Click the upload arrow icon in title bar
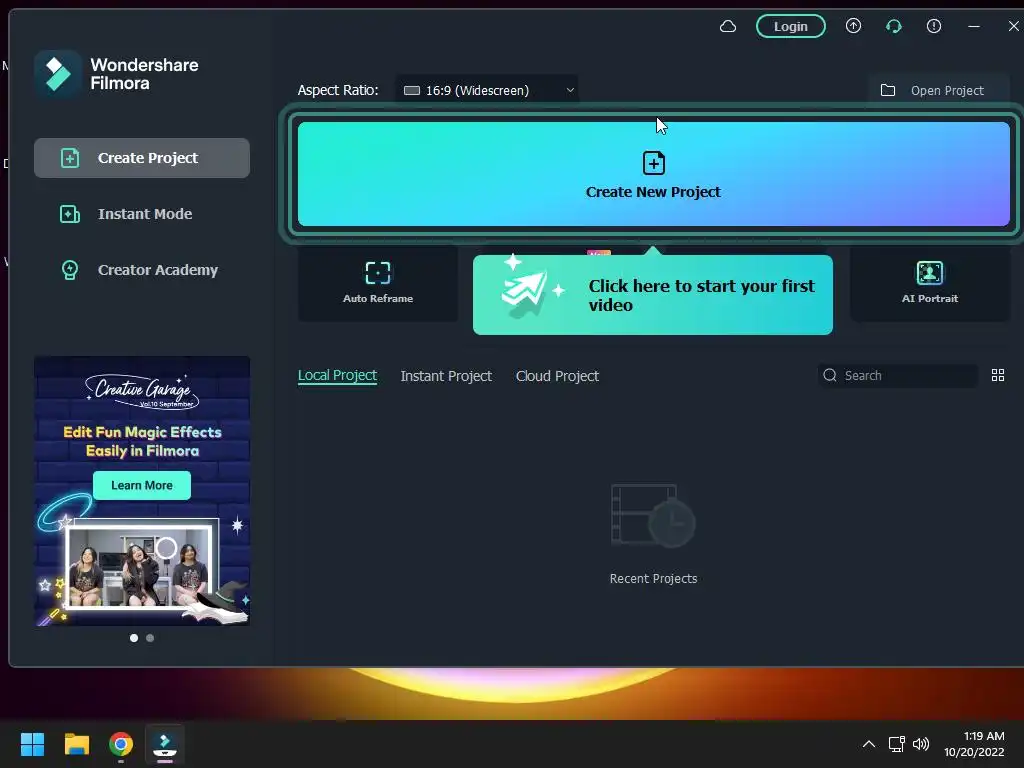Image resolution: width=1024 pixels, height=768 pixels. 853,26
